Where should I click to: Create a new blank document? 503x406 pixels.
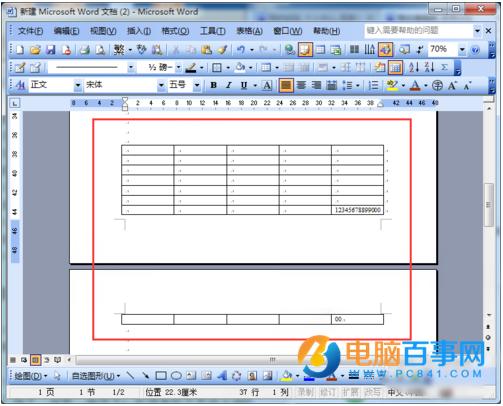pyautogui.click(x=20, y=50)
